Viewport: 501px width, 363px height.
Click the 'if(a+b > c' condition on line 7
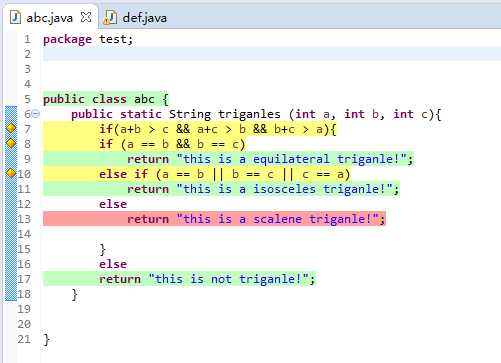(x=134, y=129)
